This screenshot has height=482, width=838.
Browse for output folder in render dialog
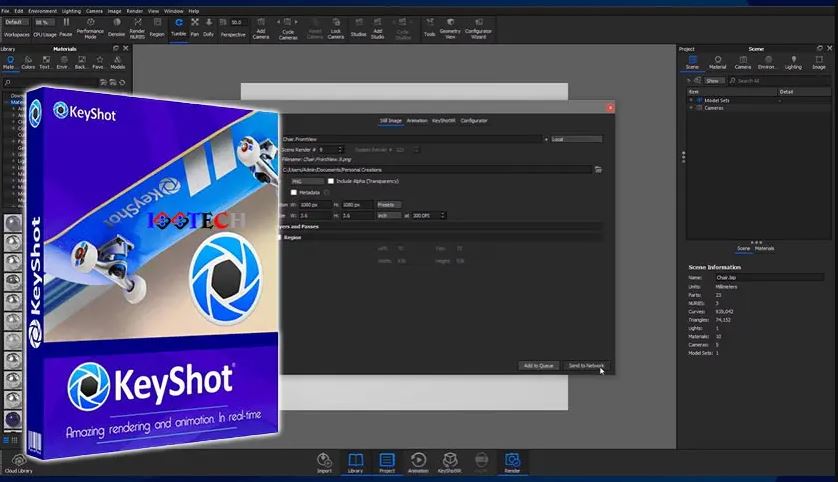pos(598,169)
